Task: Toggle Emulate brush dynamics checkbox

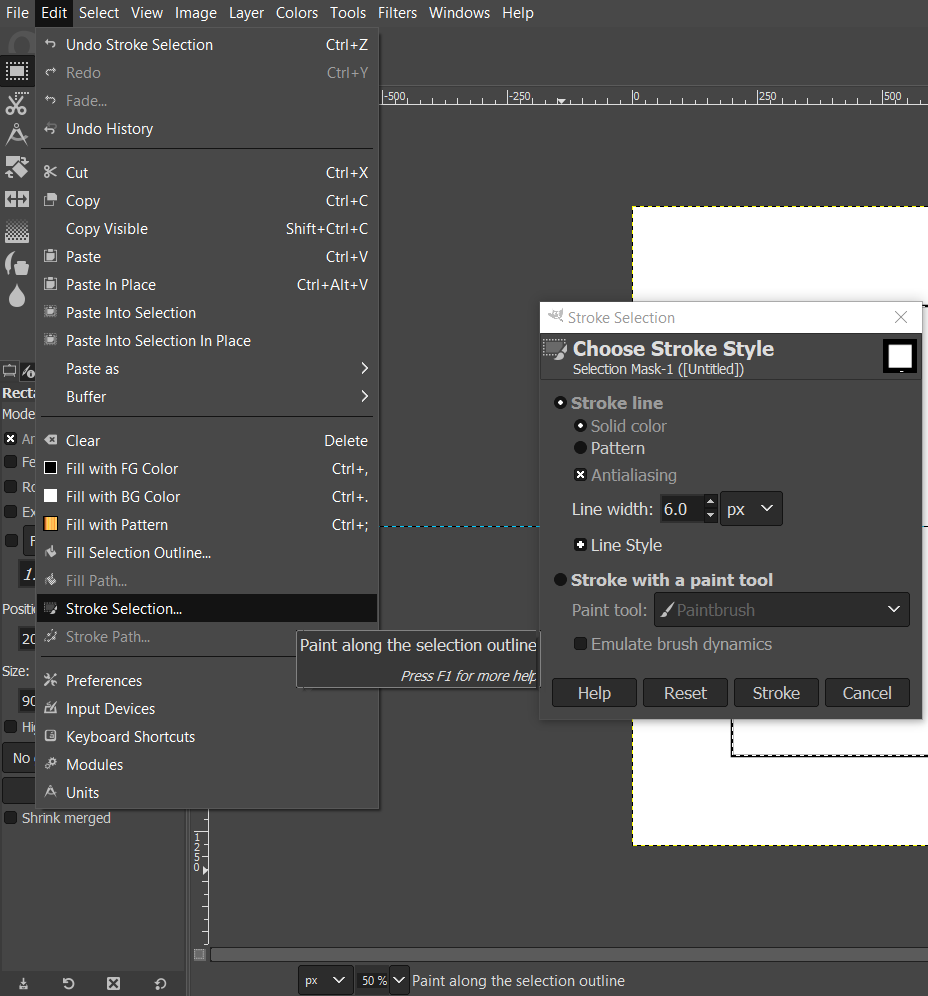Action: point(580,644)
